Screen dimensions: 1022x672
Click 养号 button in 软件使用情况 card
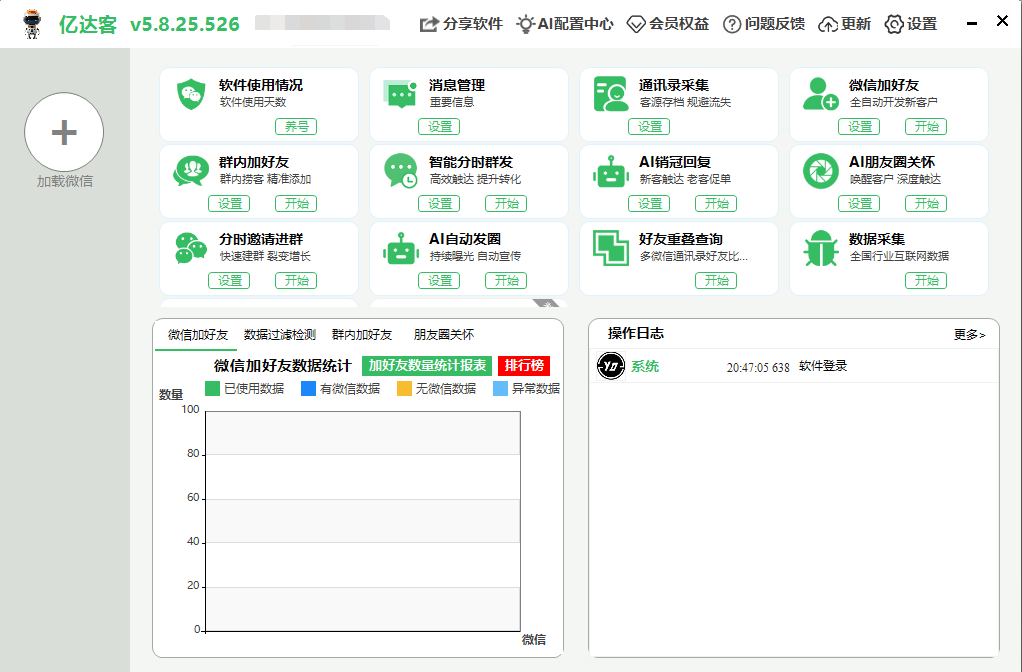pos(296,126)
